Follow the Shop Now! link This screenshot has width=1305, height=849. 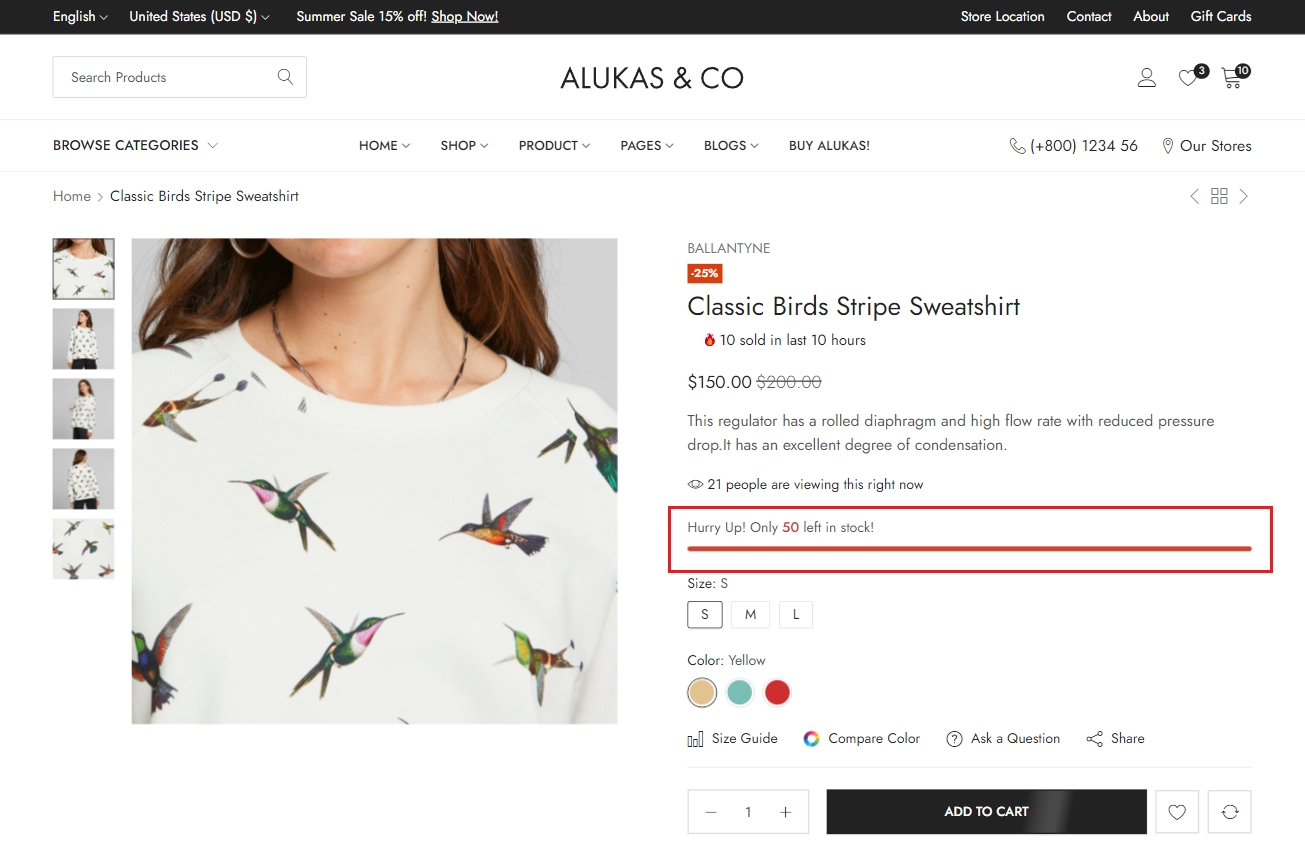[x=464, y=16]
